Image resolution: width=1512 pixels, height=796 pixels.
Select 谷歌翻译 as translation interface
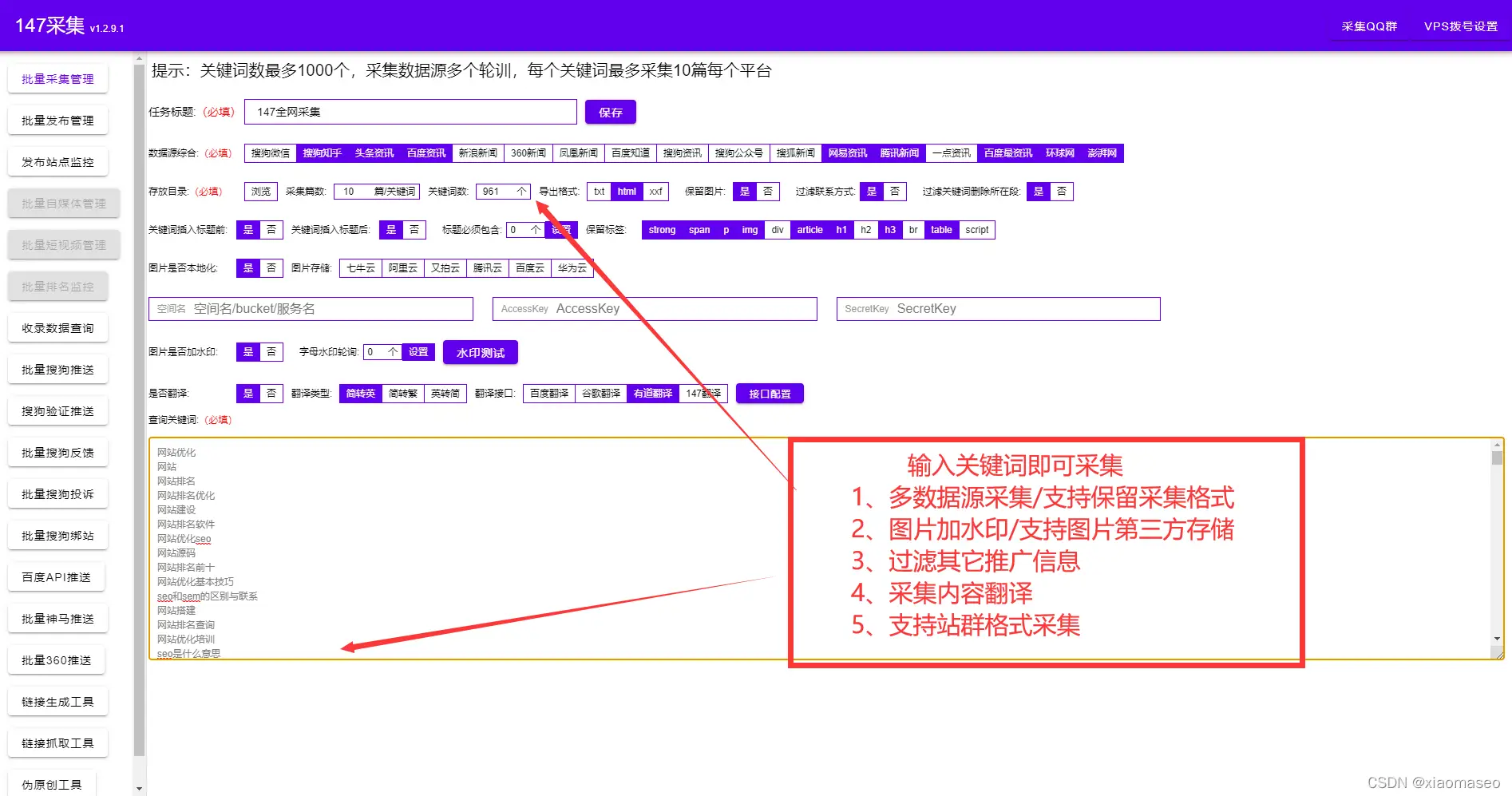coord(600,393)
